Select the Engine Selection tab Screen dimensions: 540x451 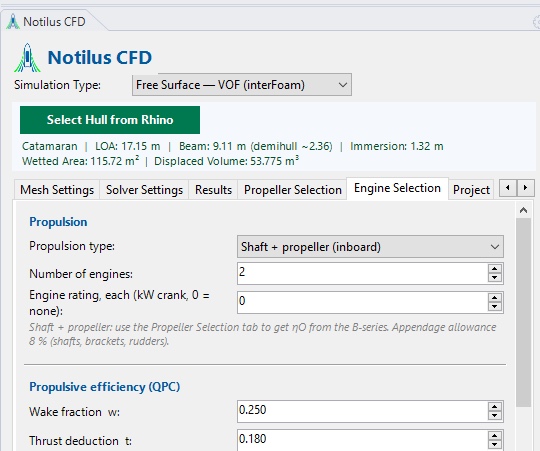pyautogui.click(x=397, y=188)
